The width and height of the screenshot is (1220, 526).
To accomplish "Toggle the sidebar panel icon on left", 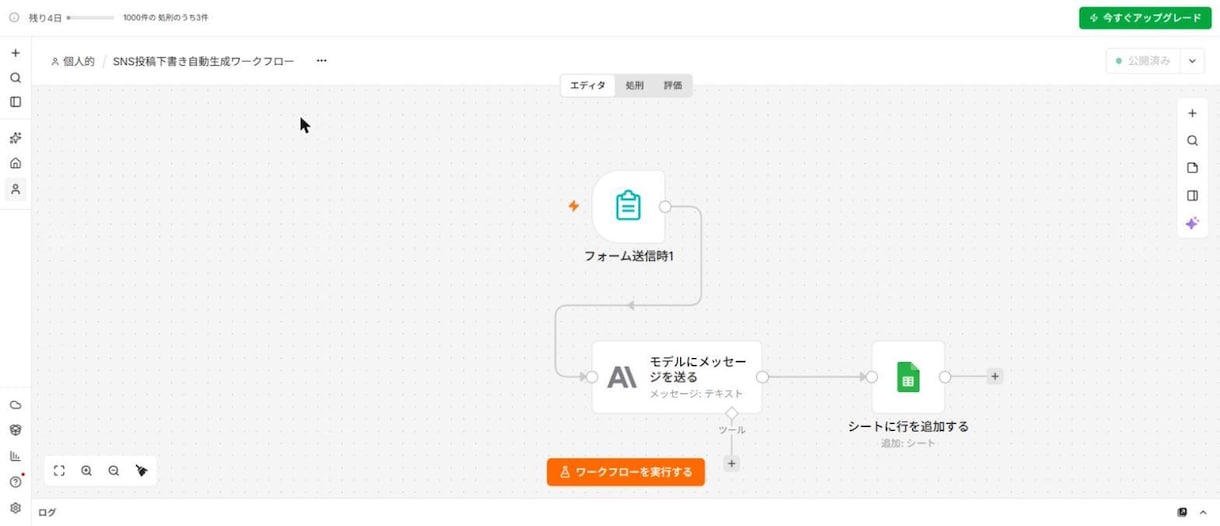I will pos(15,101).
